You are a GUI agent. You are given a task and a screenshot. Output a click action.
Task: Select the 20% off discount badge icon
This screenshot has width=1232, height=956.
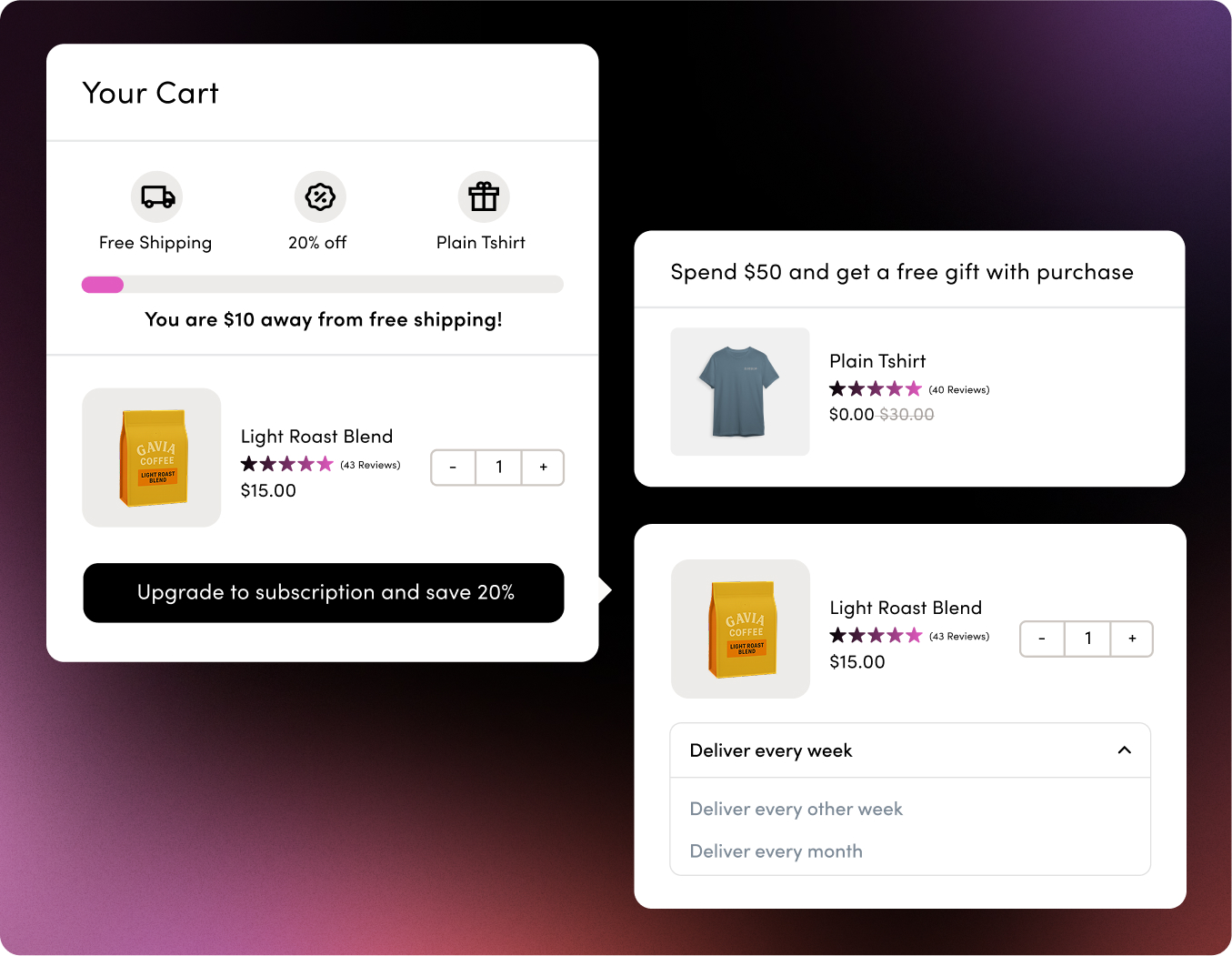319,196
